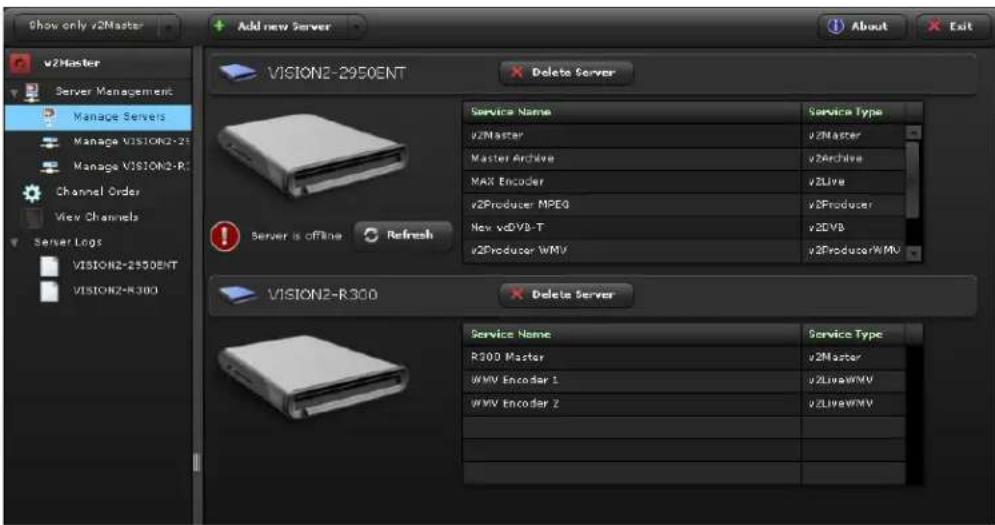Viewport: 995px width, 525px height.
Task: Select the R300 Master service row
Action: click(684, 357)
